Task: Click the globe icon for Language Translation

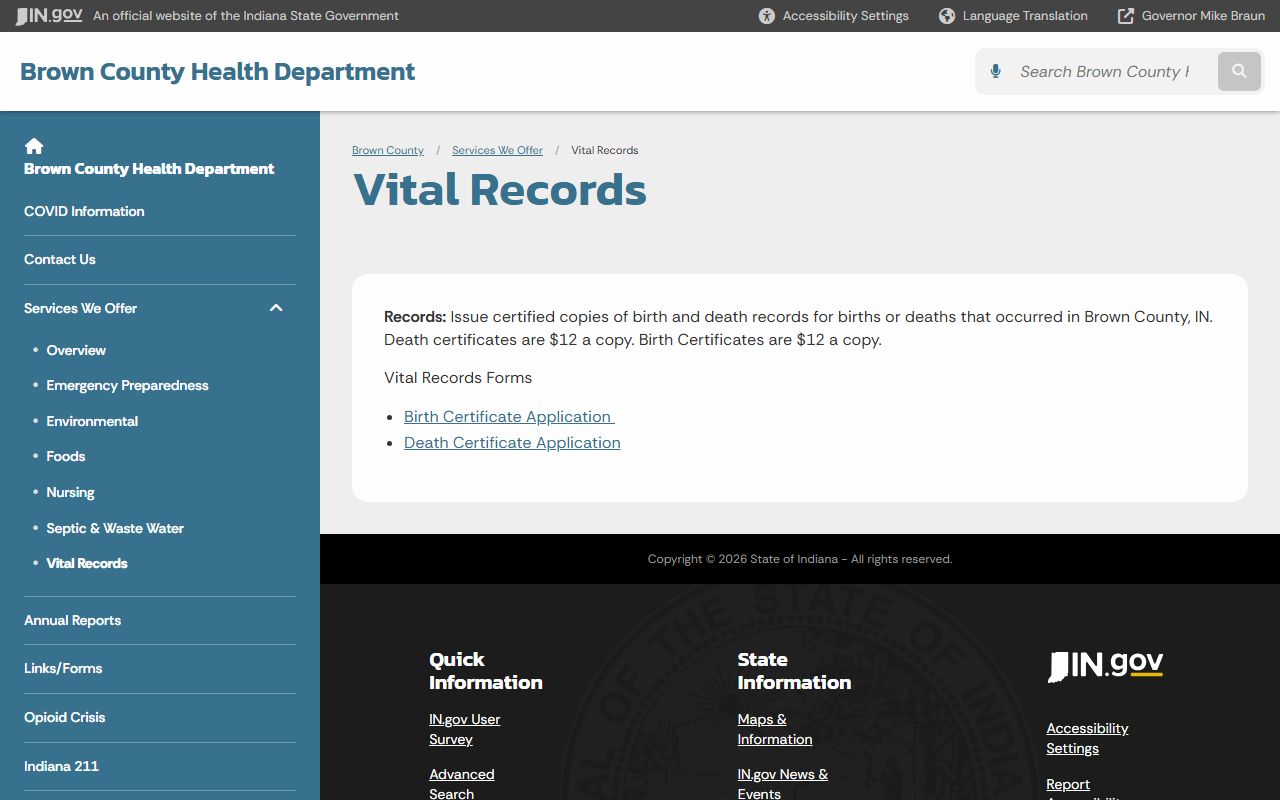Action: point(947,16)
